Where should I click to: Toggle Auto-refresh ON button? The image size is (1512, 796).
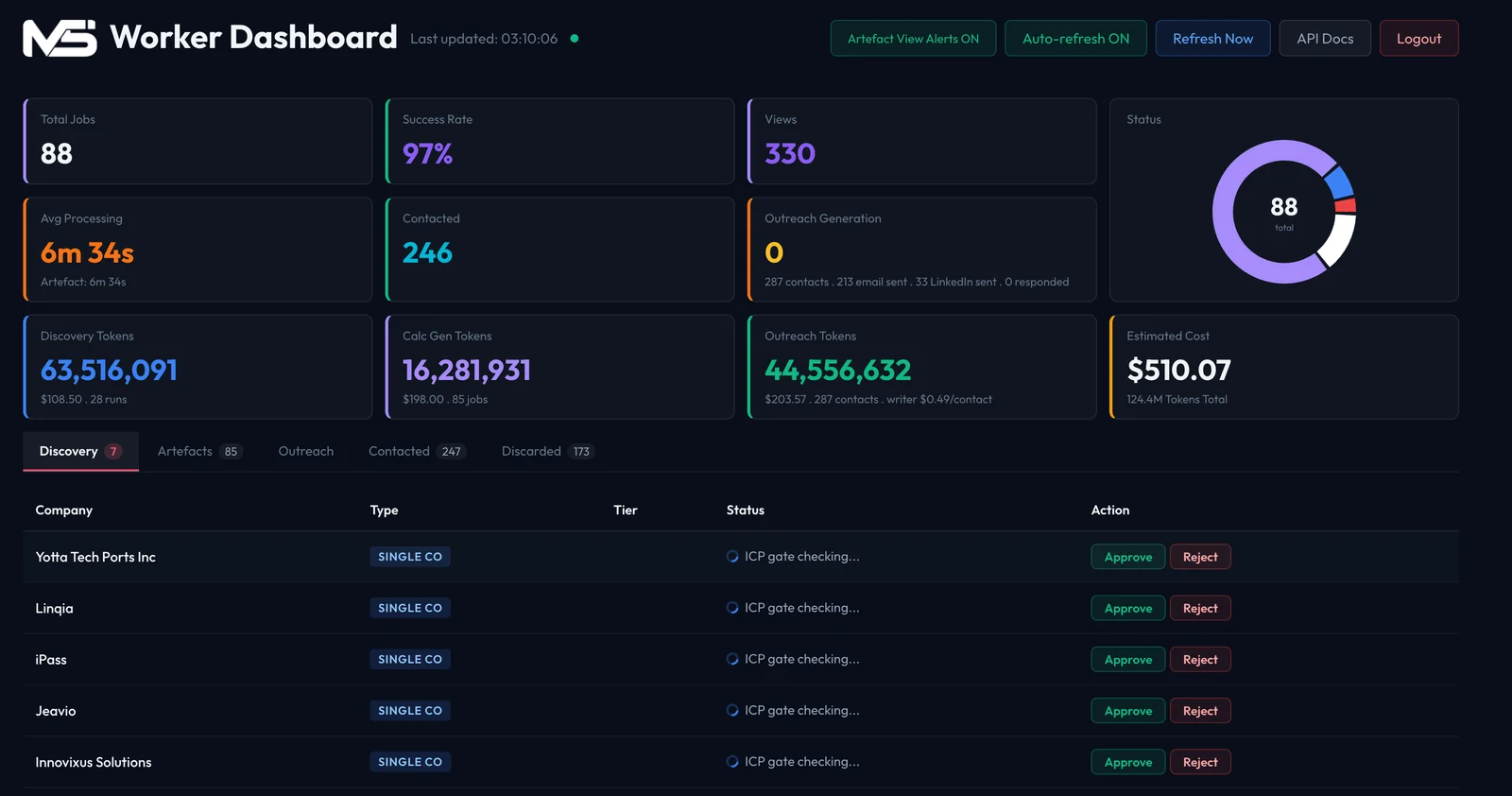[x=1075, y=39]
